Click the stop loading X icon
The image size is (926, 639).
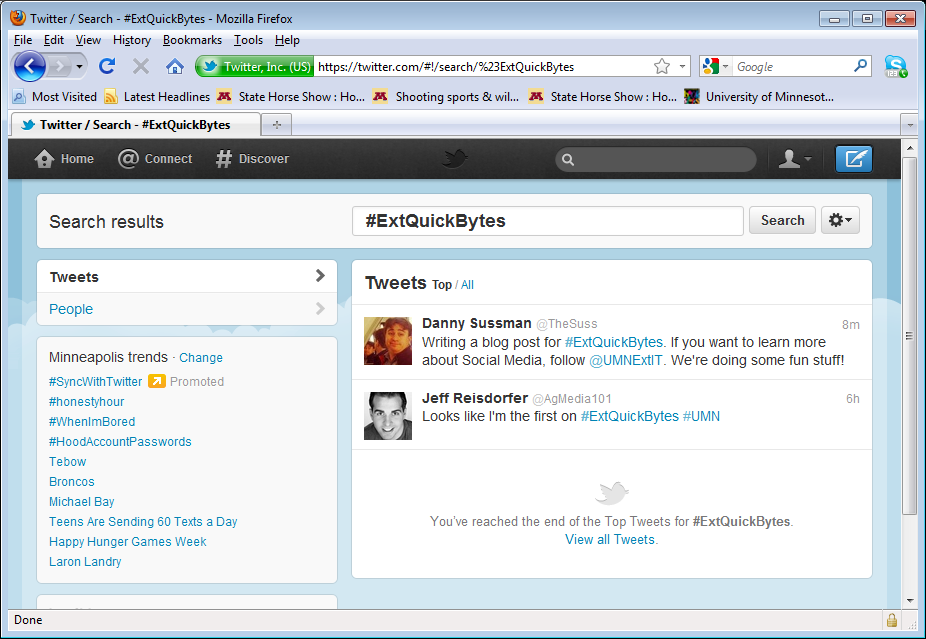coord(141,66)
